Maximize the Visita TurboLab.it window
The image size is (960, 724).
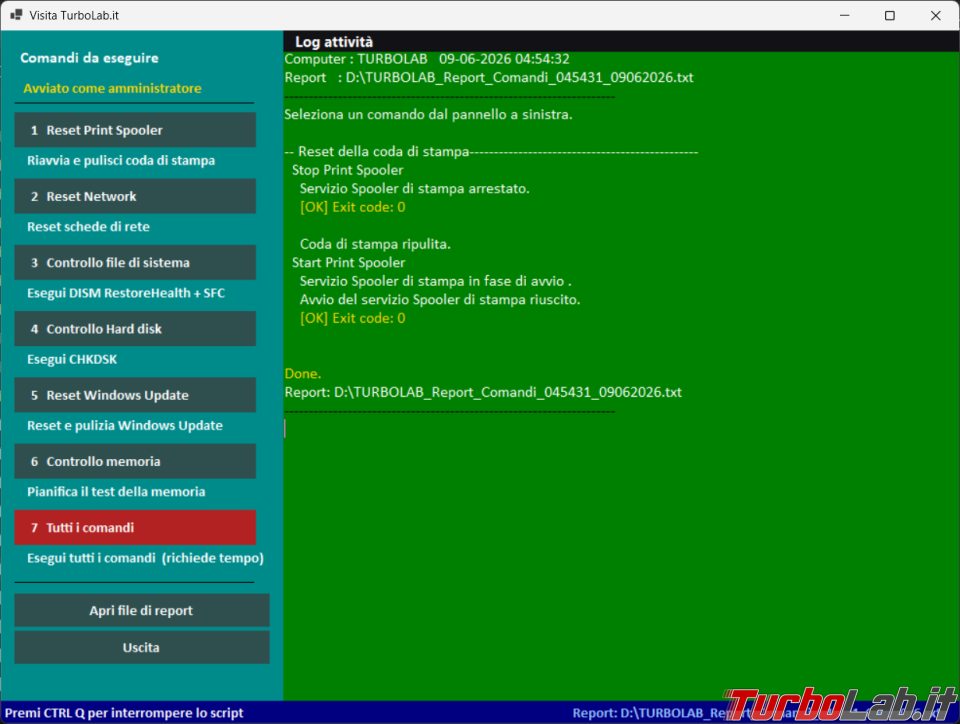(890, 15)
